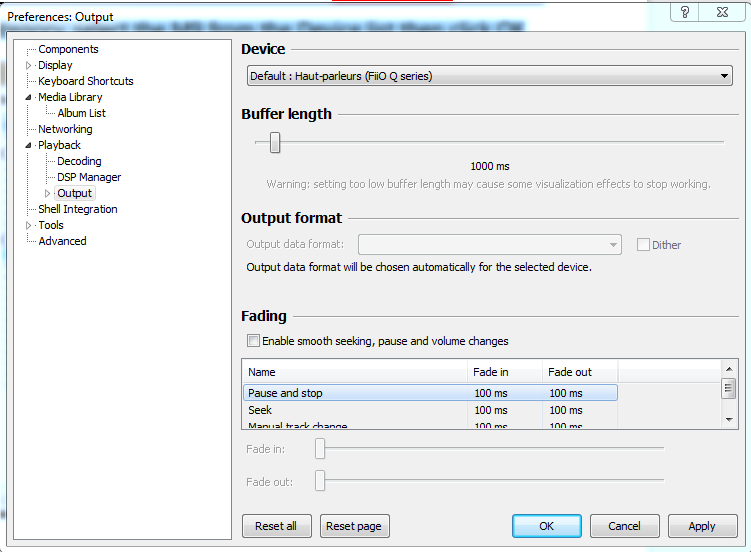Select the Pause and stop fading row
751x552 pixels.
[430, 393]
